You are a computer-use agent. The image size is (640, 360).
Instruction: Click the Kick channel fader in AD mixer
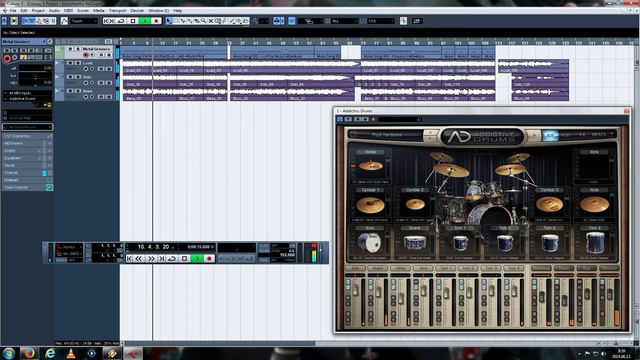356,290
